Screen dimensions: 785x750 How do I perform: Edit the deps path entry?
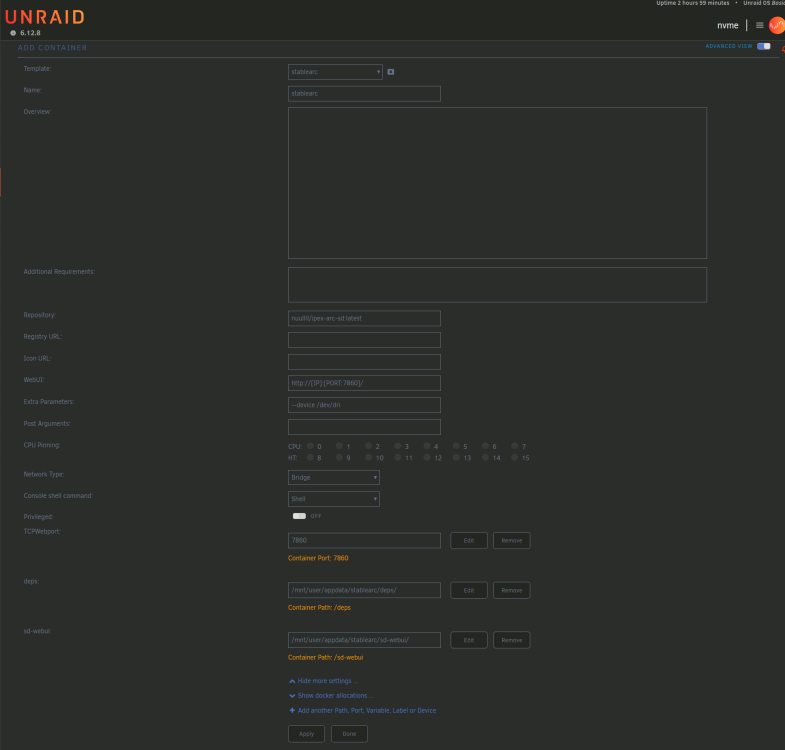469,590
